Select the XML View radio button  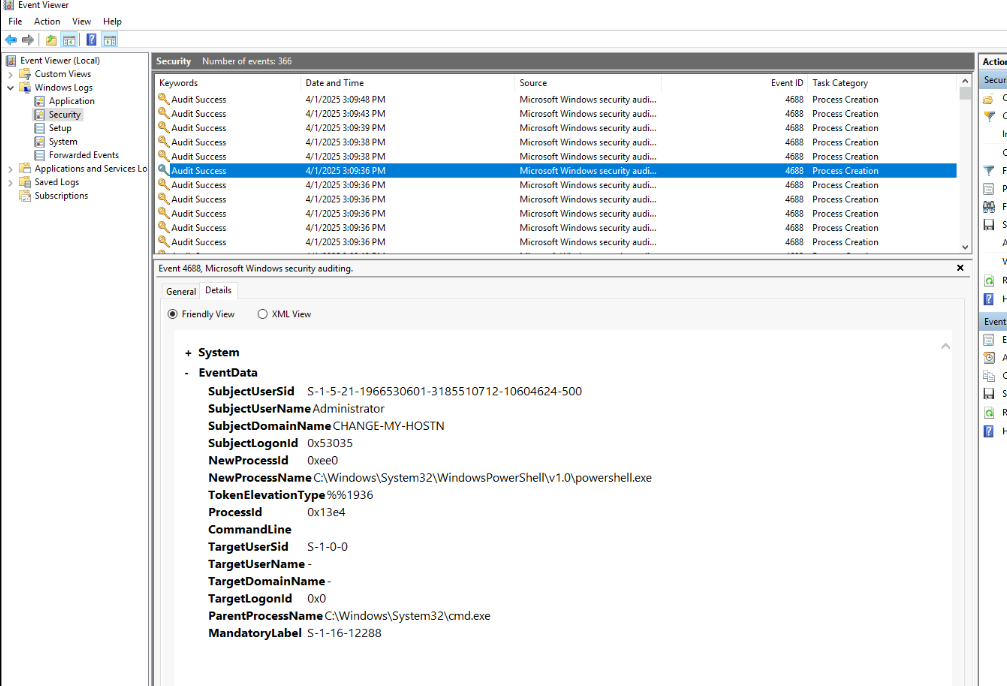point(263,314)
